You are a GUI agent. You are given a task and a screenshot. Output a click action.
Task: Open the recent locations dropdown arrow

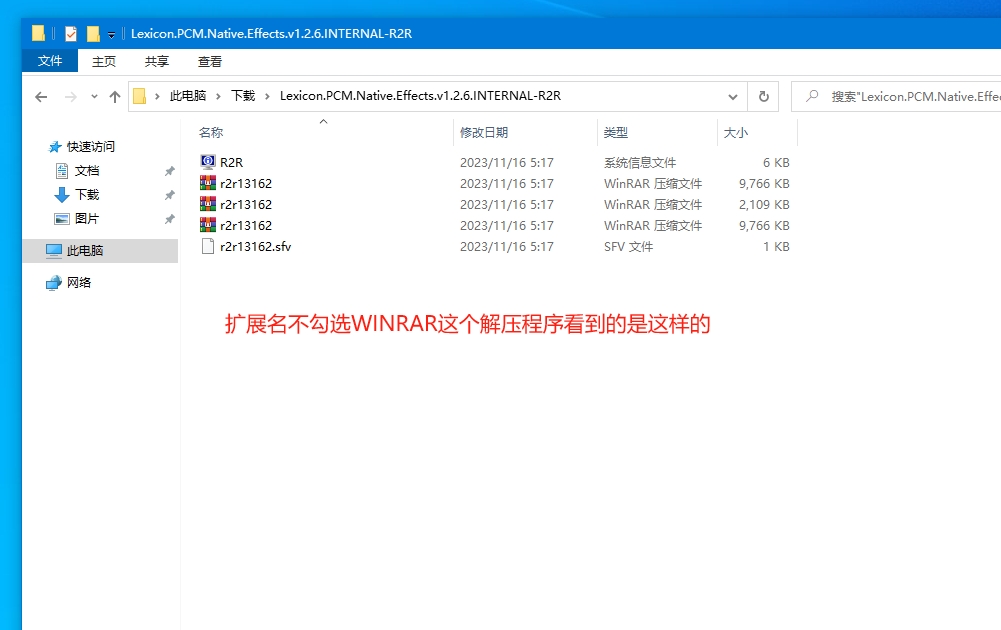(x=94, y=96)
